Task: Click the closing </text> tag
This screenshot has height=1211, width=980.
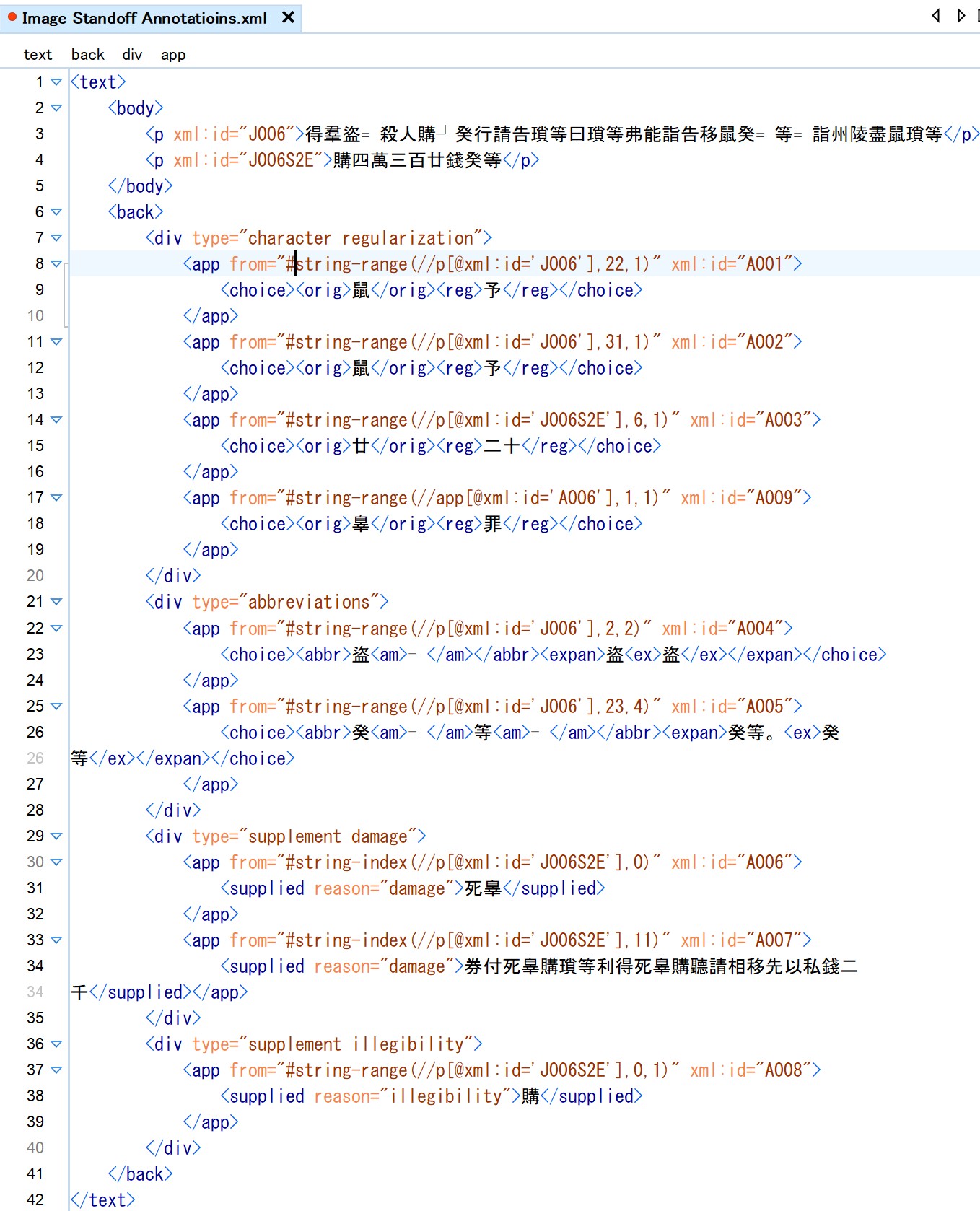Action: pos(102,1200)
